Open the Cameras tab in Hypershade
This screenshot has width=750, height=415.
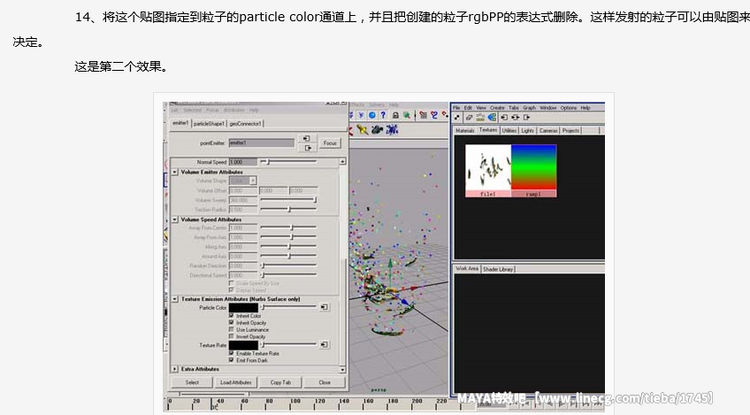548,130
